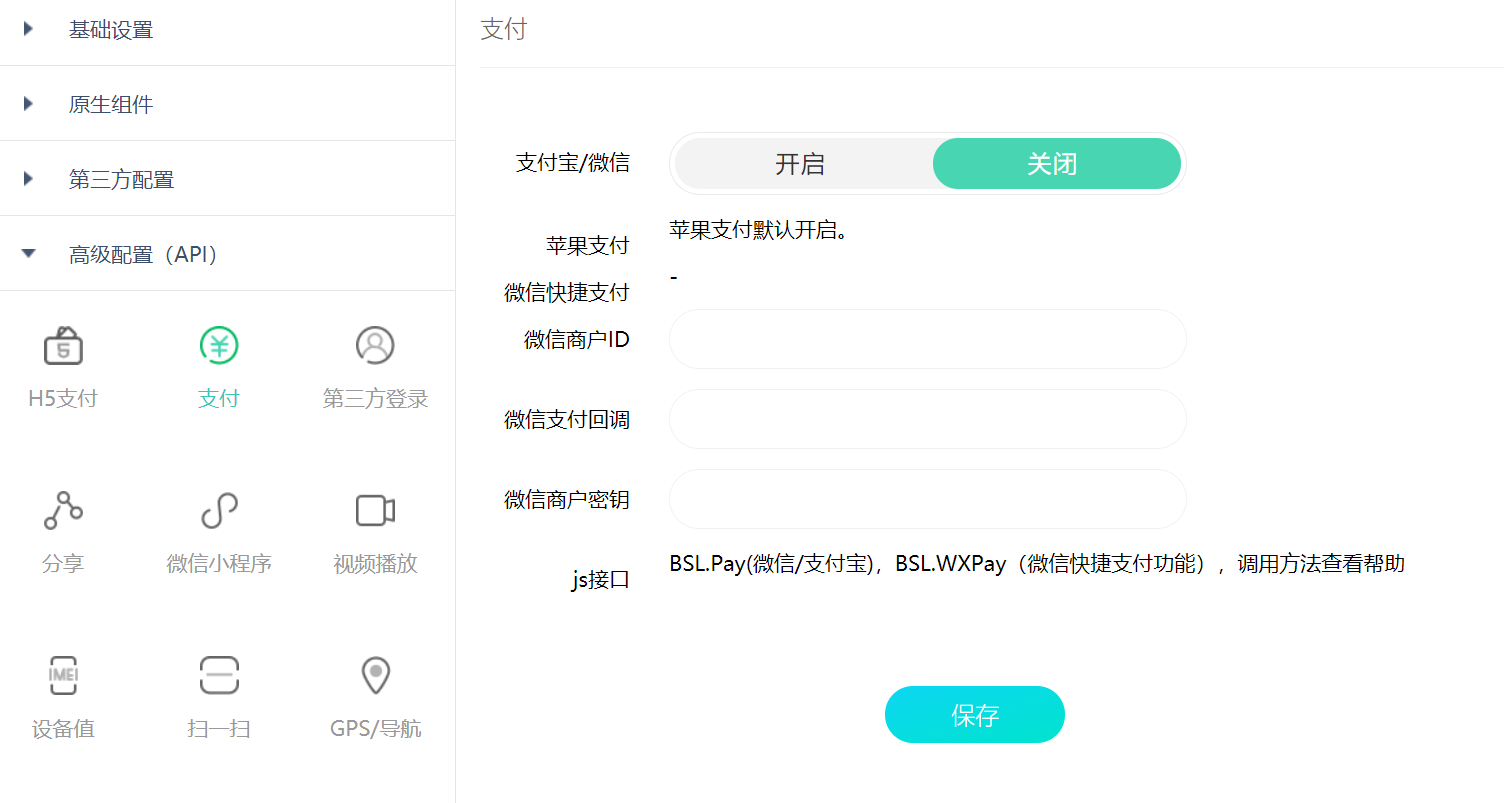
Task: Open the 设备值 IMEI icon
Action: (63, 676)
